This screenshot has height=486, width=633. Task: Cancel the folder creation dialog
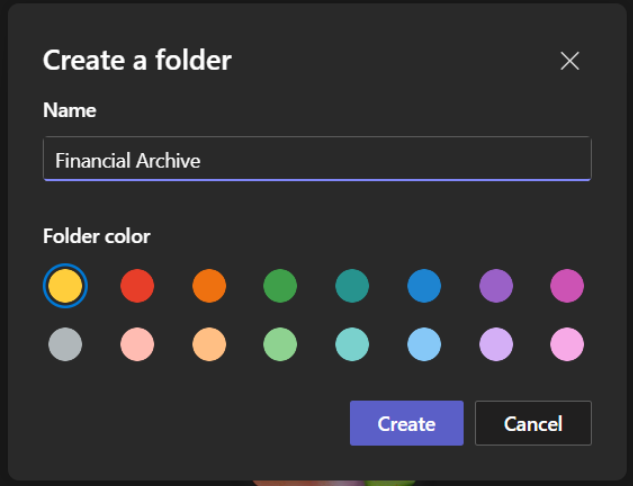(x=533, y=423)
